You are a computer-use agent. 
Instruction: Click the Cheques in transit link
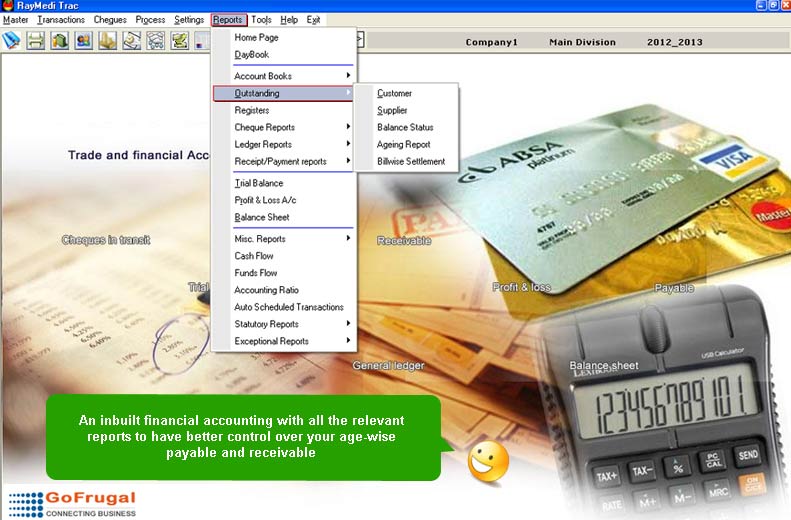point(106,240)
